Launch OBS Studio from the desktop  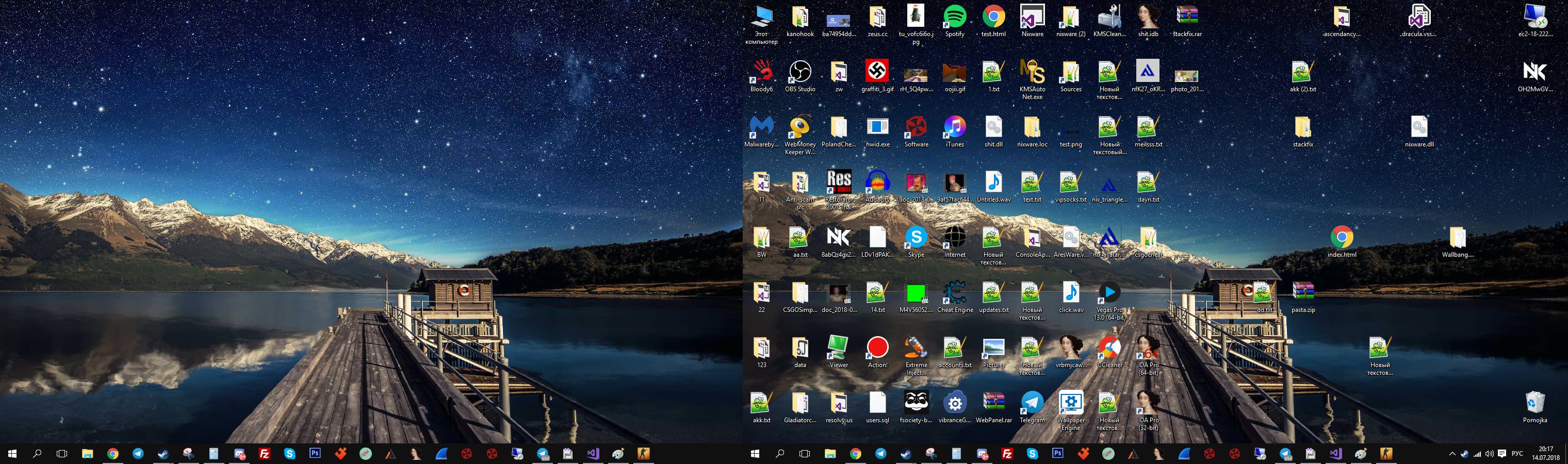800,72
